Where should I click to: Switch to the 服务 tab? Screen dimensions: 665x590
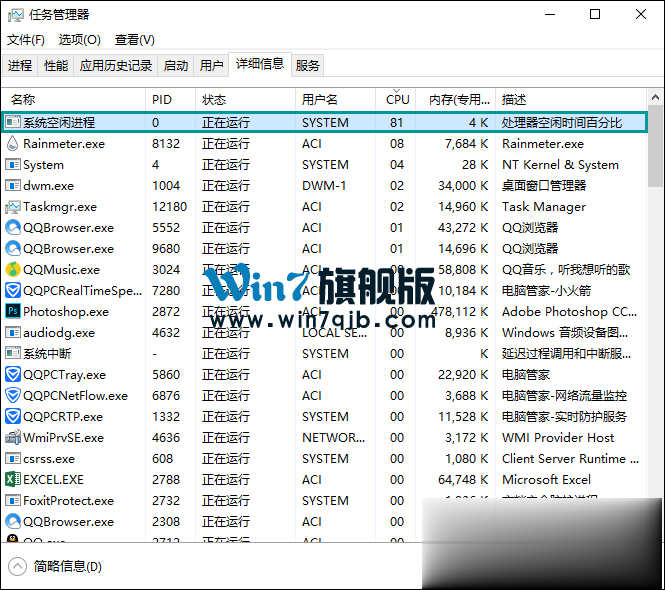[x=308, y=66]
